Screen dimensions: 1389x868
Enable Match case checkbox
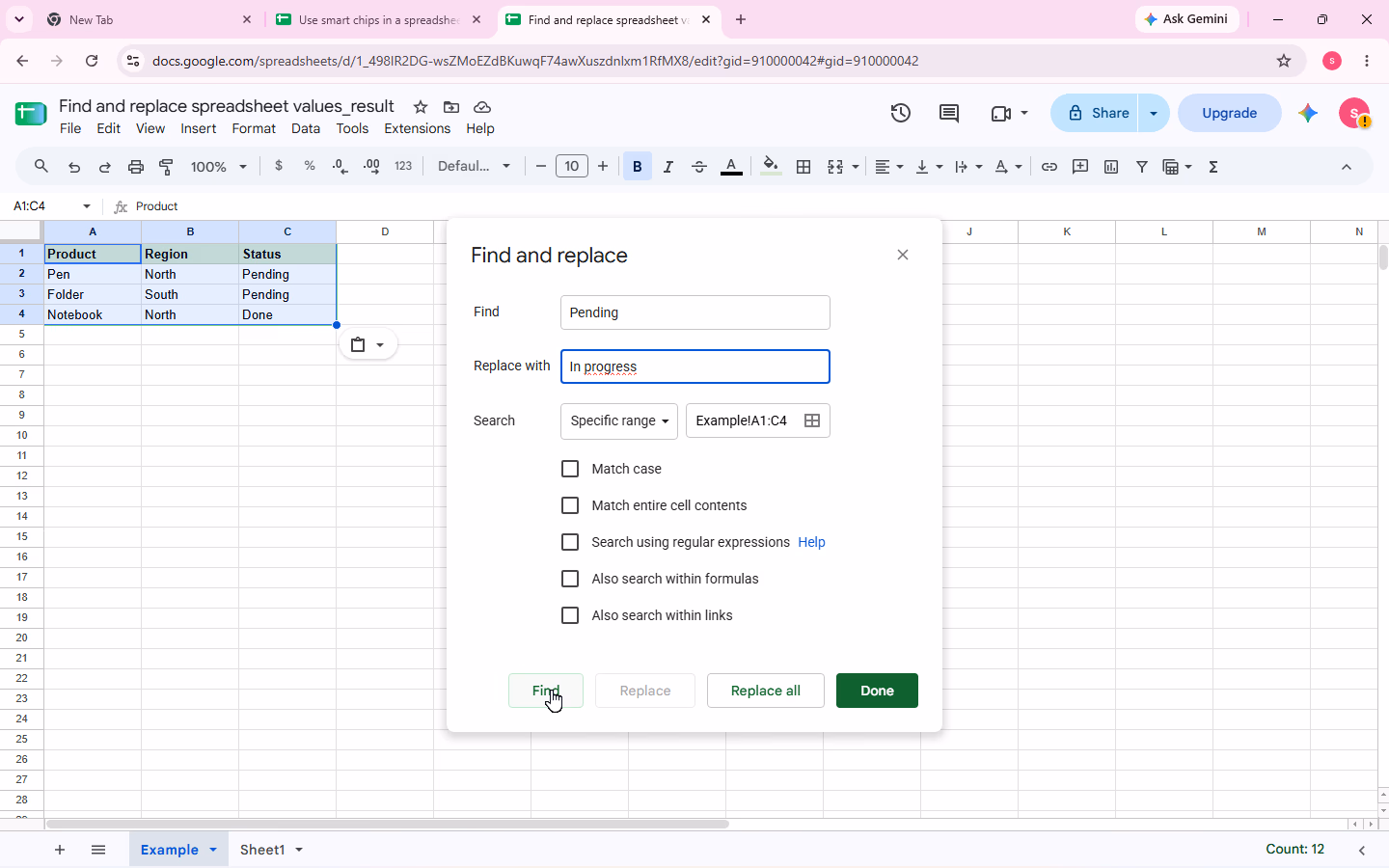point(570,469)
